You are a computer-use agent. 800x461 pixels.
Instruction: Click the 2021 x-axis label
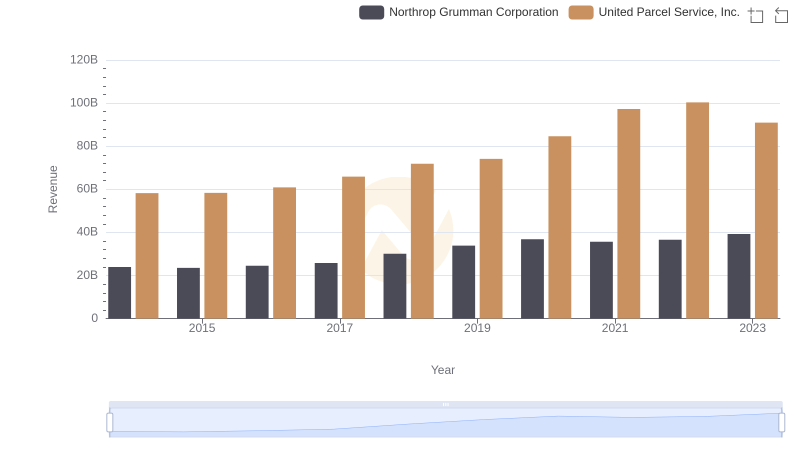pyautogui.click(x=615, y=328)
